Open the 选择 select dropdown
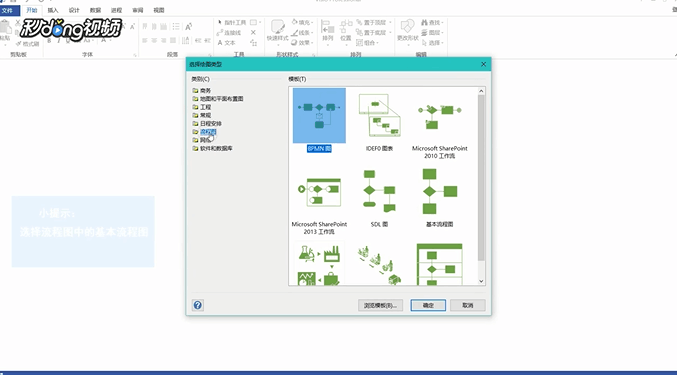 pyautogui.click(x=433, y=43)
